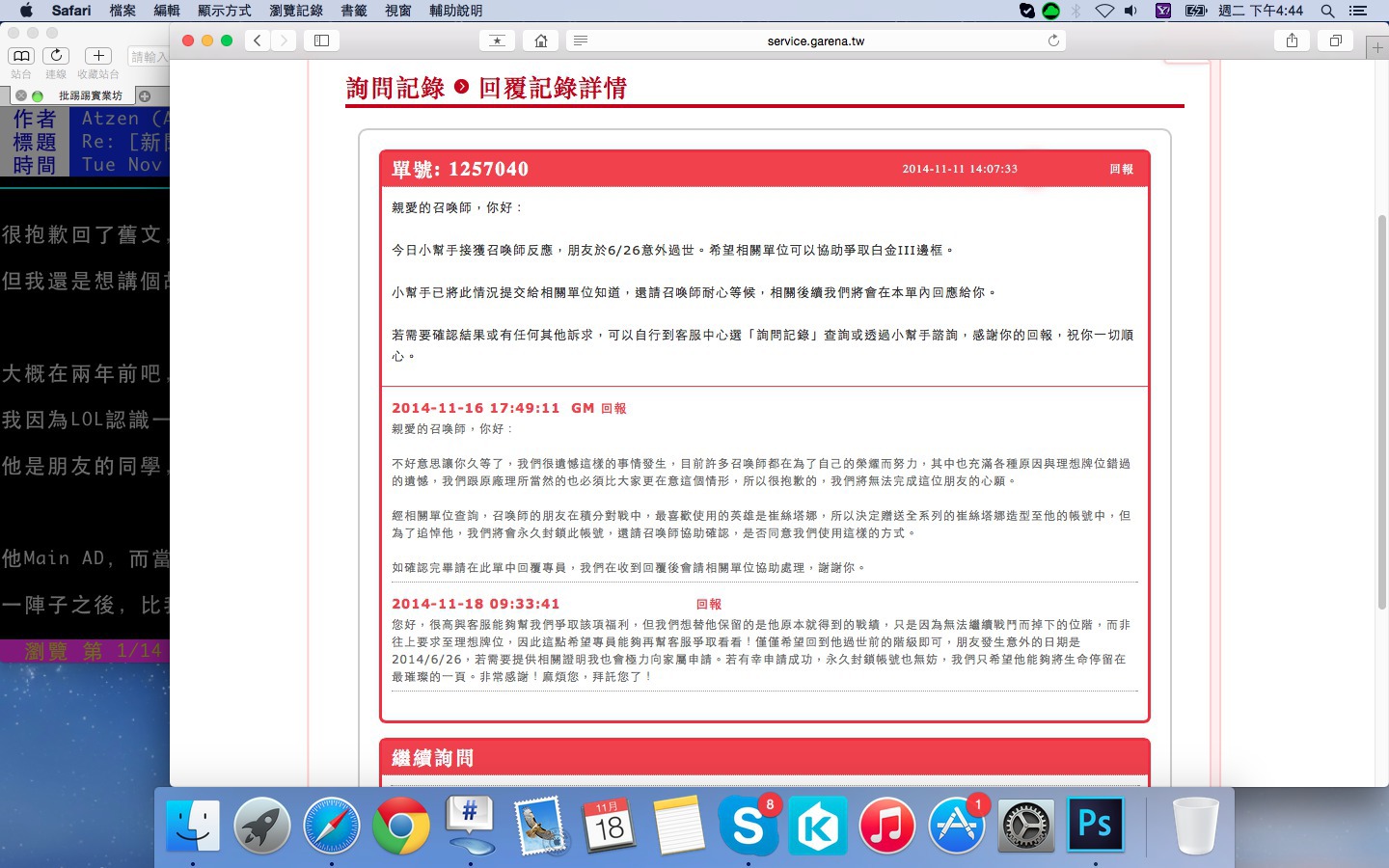This screenshot has height=868, width=1389.
Task: Click the Home icon in Safari toolbar
Action: (x=541, y=41)
